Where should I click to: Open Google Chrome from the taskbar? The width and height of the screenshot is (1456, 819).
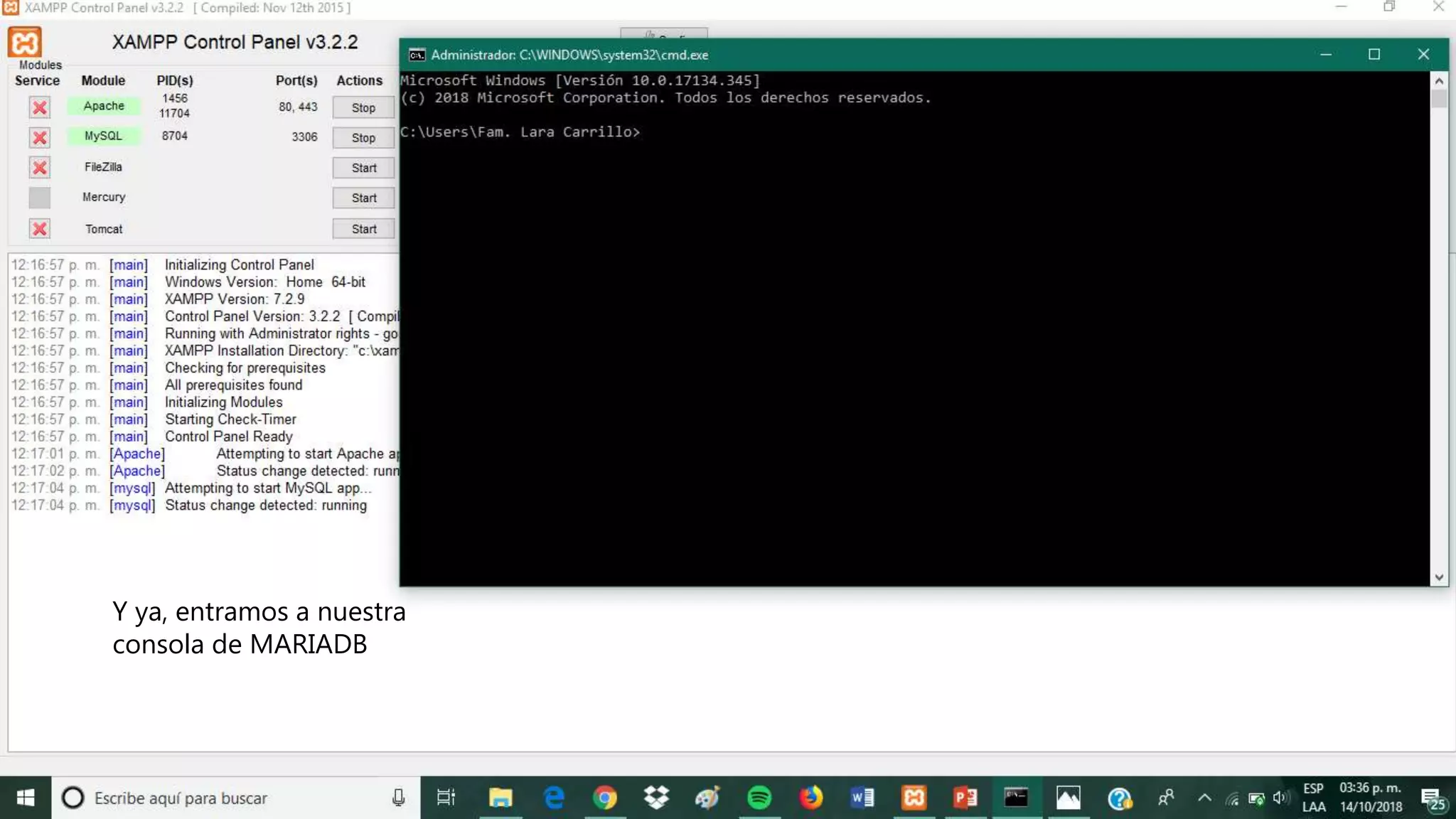point(604,798)
